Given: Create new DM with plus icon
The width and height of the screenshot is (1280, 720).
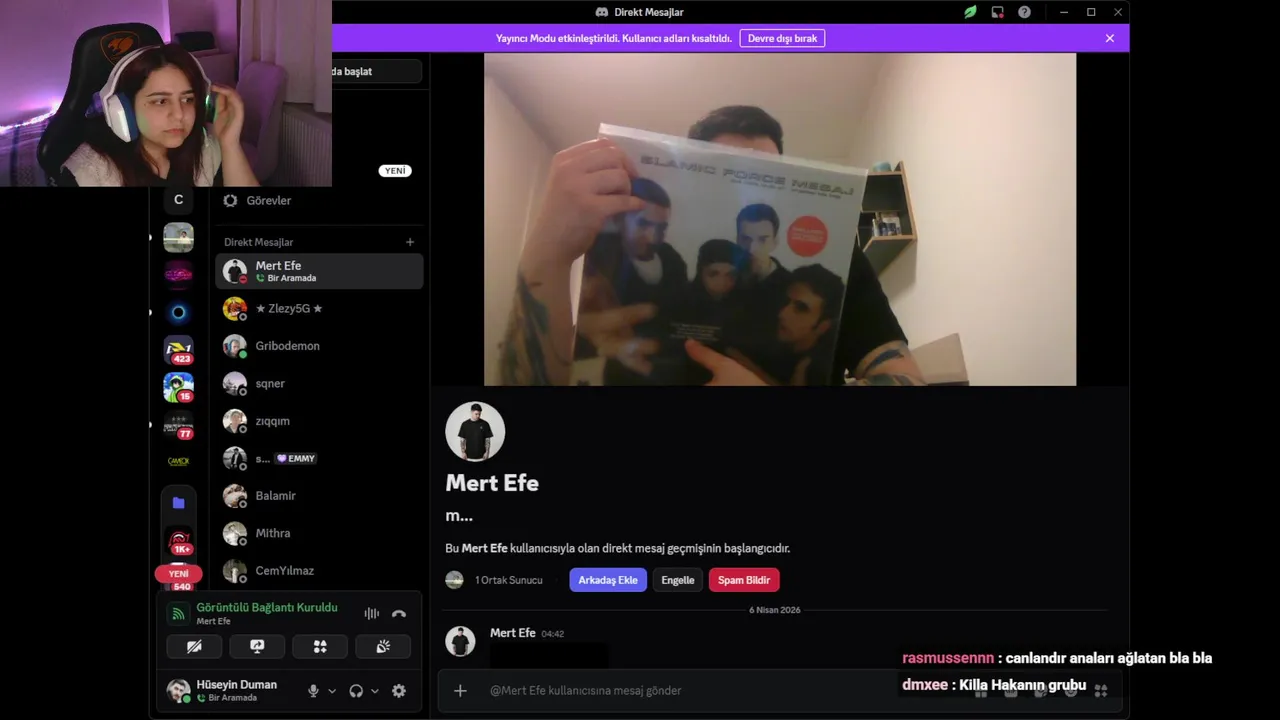Looking at the screenshot, I should tap(410, 242).
